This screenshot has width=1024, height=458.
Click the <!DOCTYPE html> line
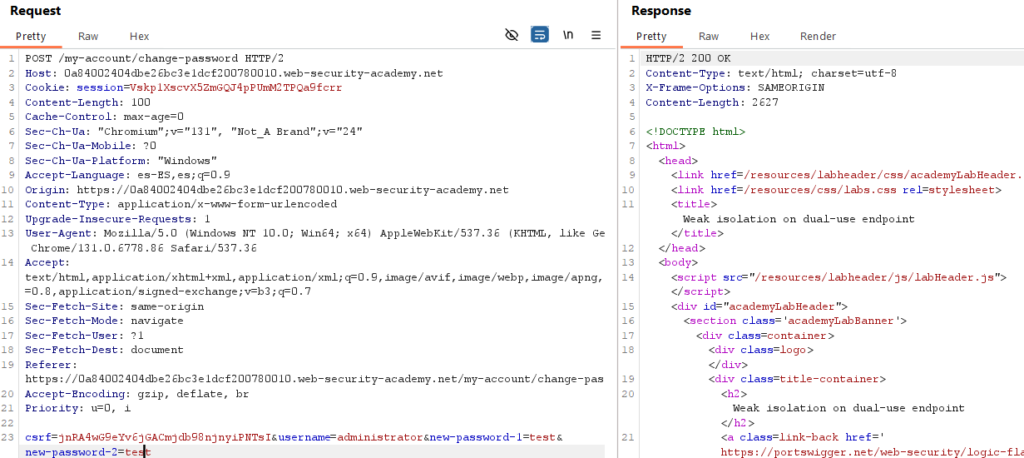(695, 131)
